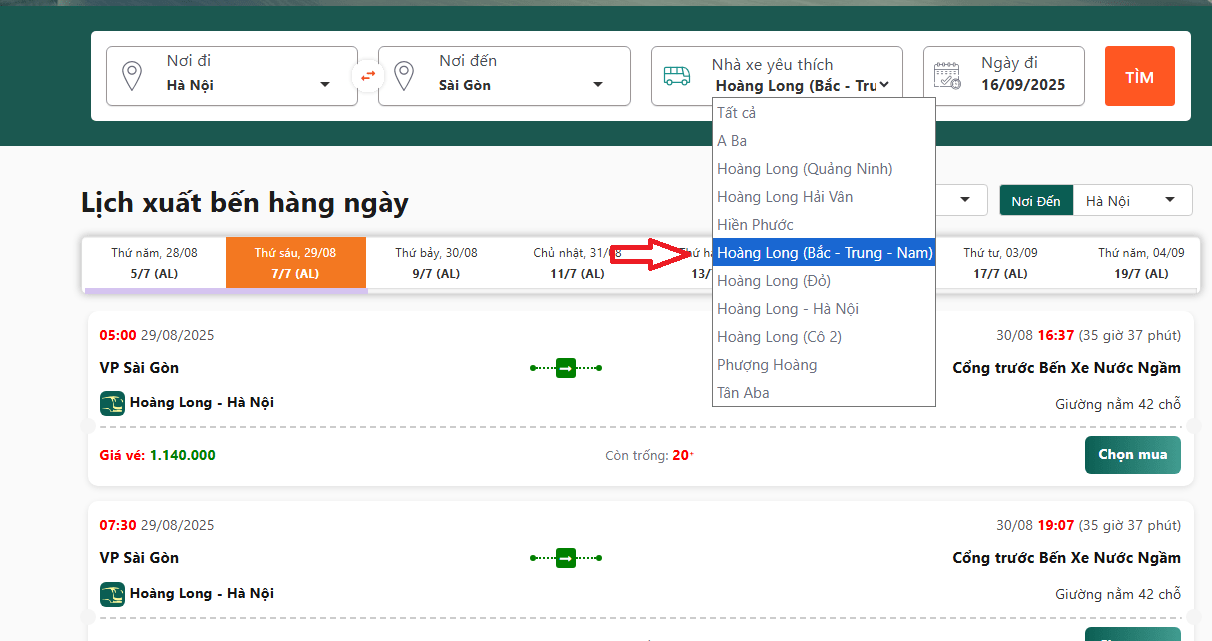The image size is (1212, 641).
Task: Click Chọn mua for the 05:00 trip
Action: coord(1132,455)
